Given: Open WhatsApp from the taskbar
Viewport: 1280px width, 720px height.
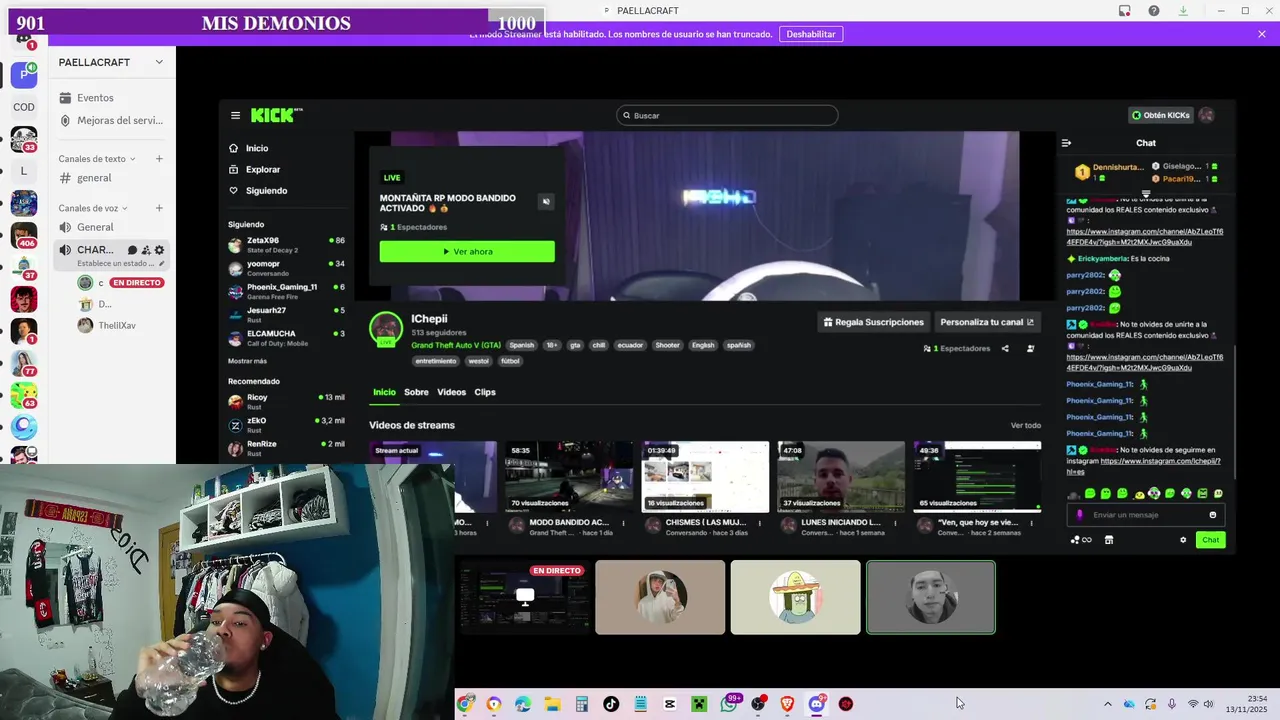Looking at the screenshot, I should coord(729,704).
